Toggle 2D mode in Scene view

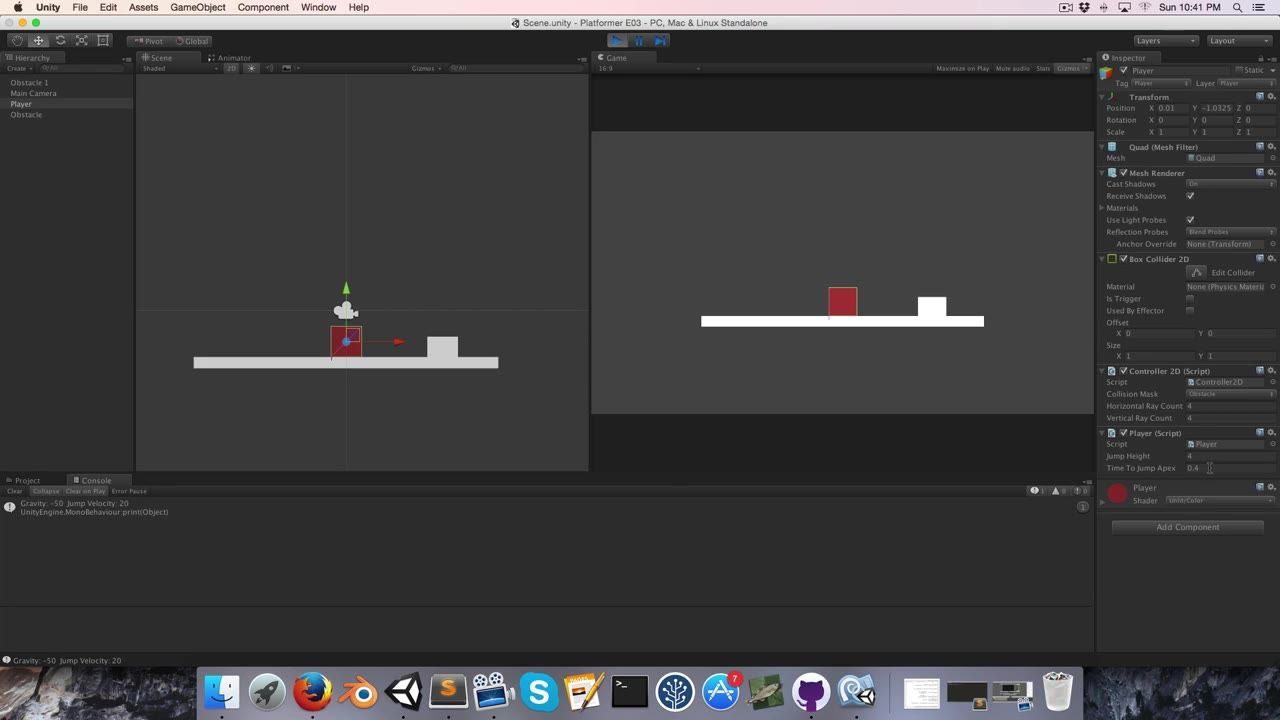coord(231,68)
